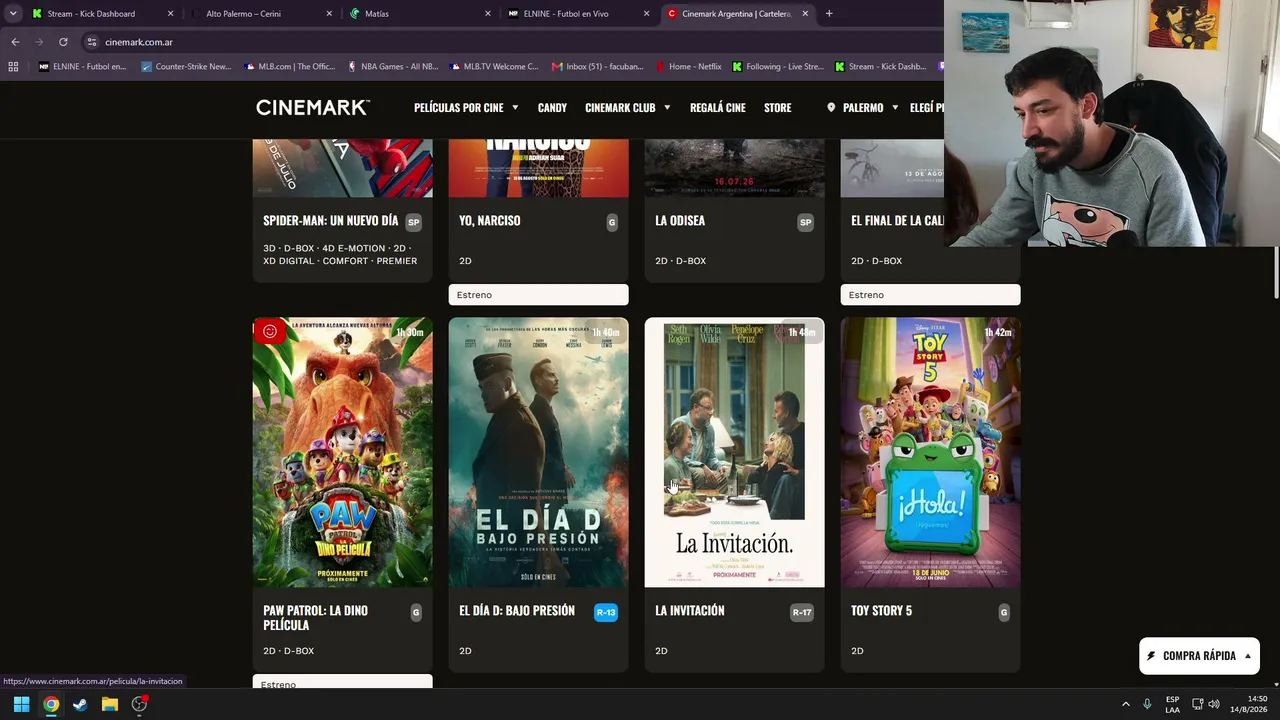Screen dimensions: 1280x720
Task: Click the red smiley badge on Paw Patrol poster
Action: click(269, 331)
